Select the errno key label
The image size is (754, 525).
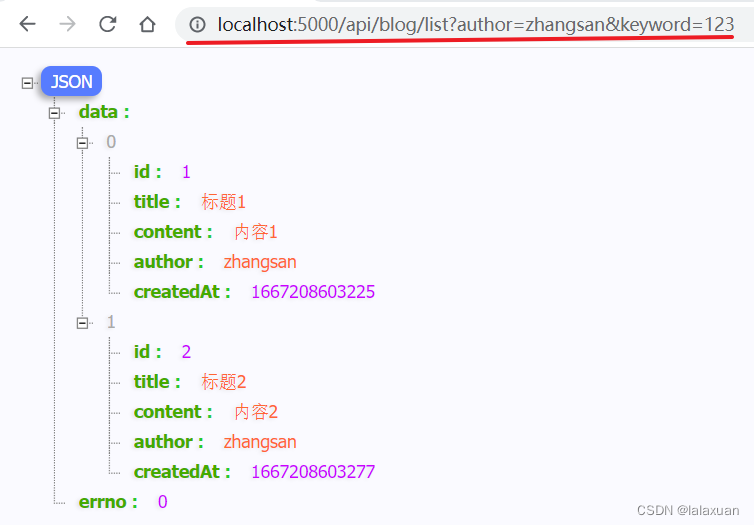[x=108, y=502]
